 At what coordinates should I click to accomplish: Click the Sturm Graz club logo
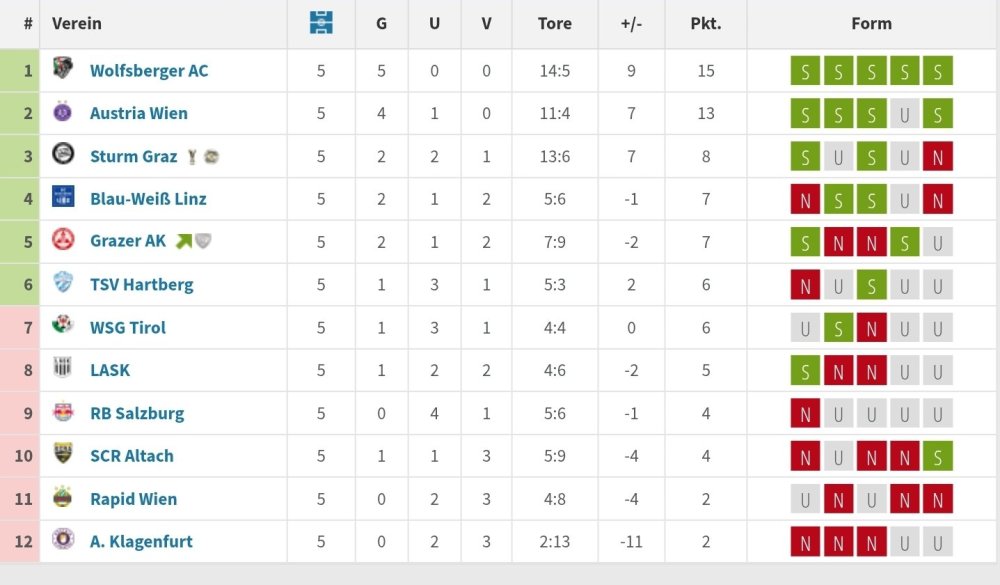(63, 155)
